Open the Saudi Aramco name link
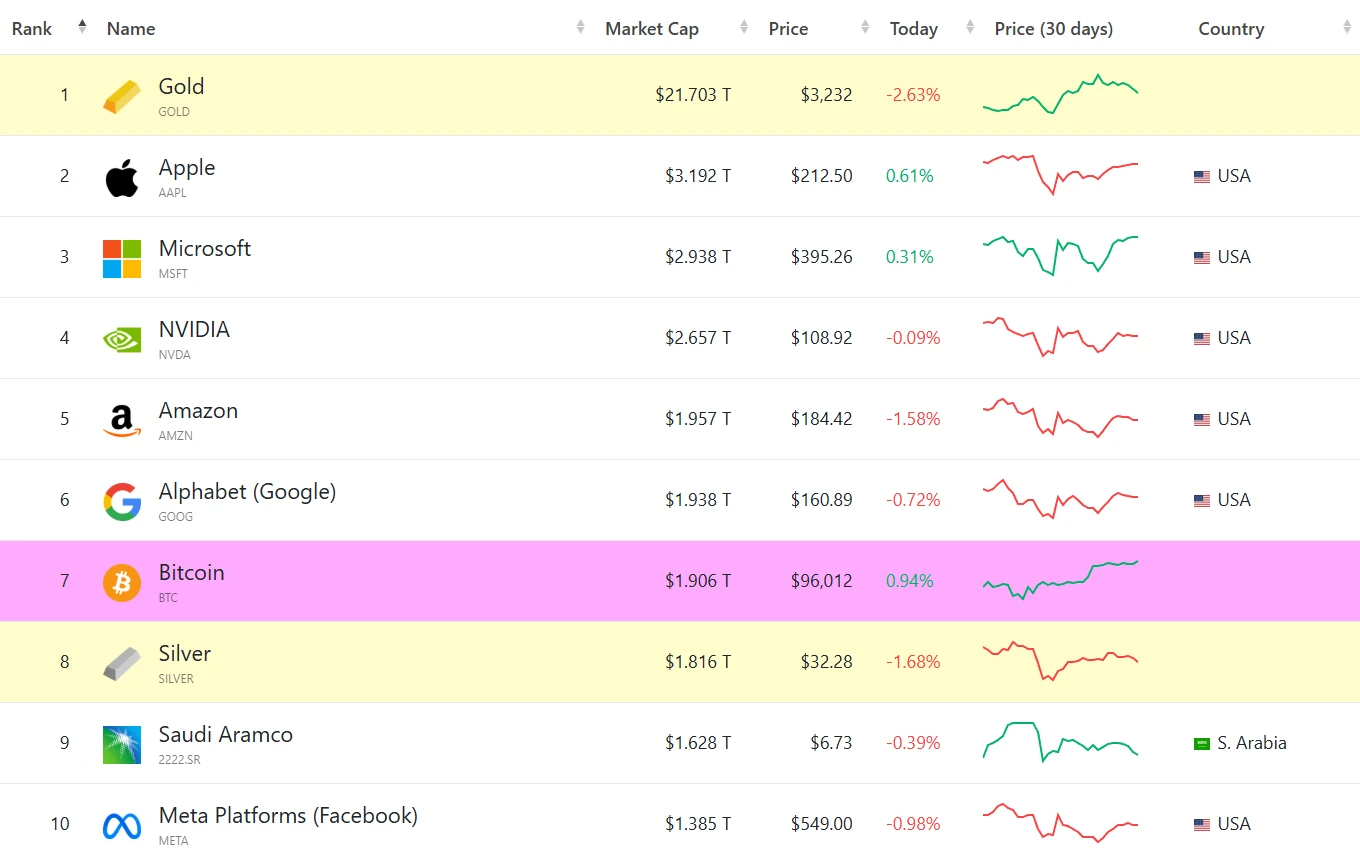Screen dimensions: 1360x860 click(226, 734)
